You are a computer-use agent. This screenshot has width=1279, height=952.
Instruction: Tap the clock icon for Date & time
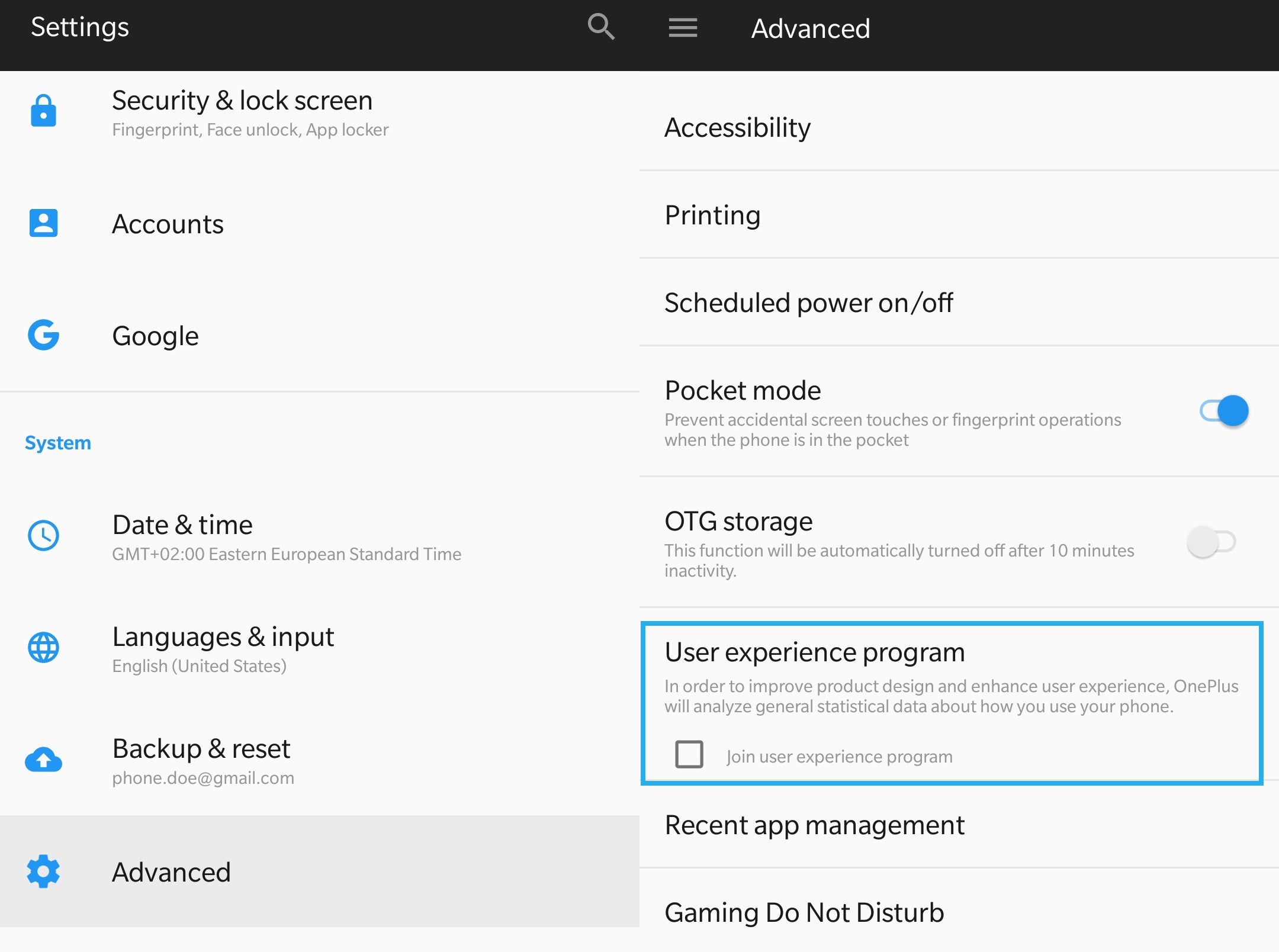43,535
